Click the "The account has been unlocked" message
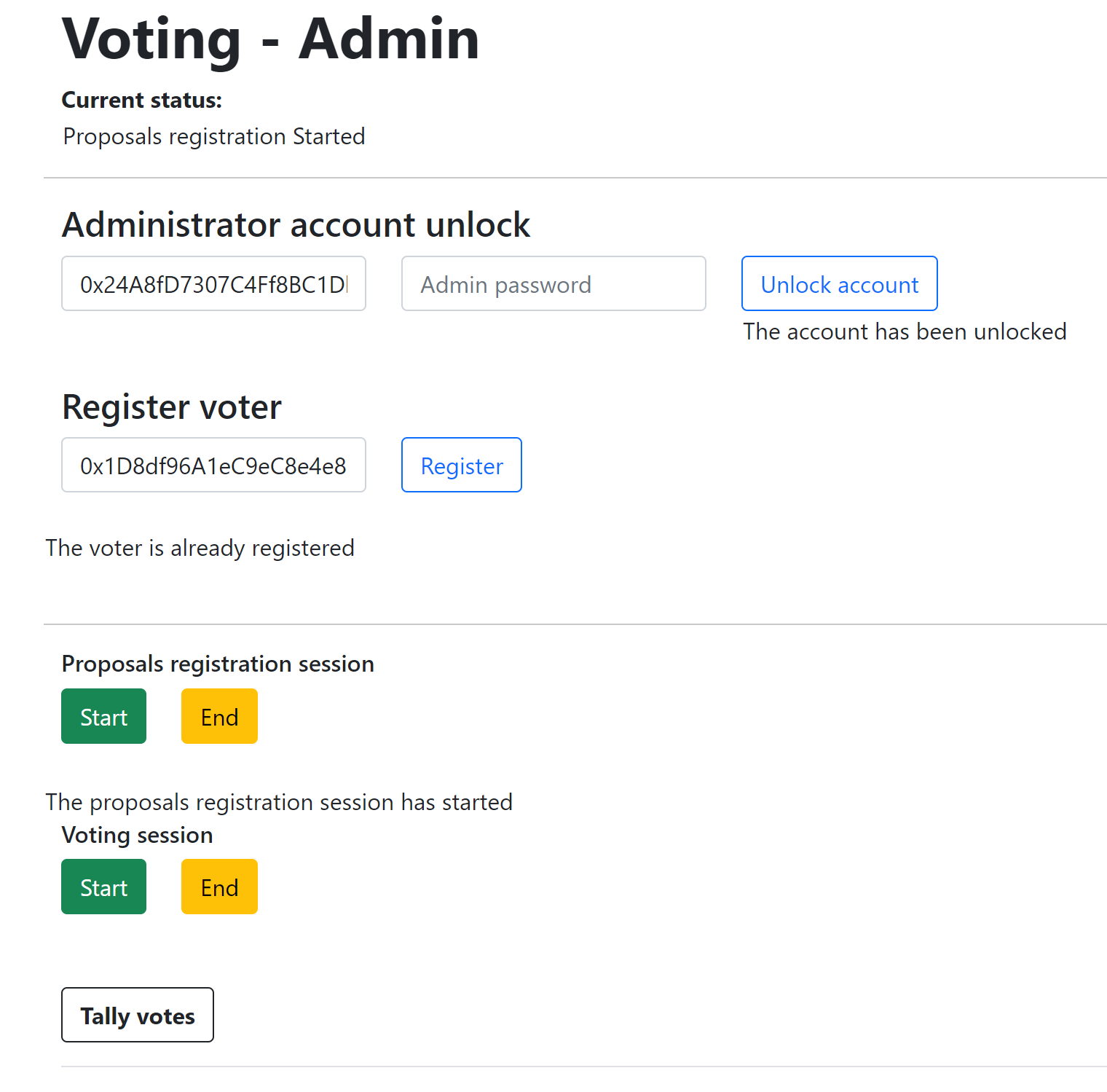This screenshot has width=1107, height=1092. click(905, 331)
